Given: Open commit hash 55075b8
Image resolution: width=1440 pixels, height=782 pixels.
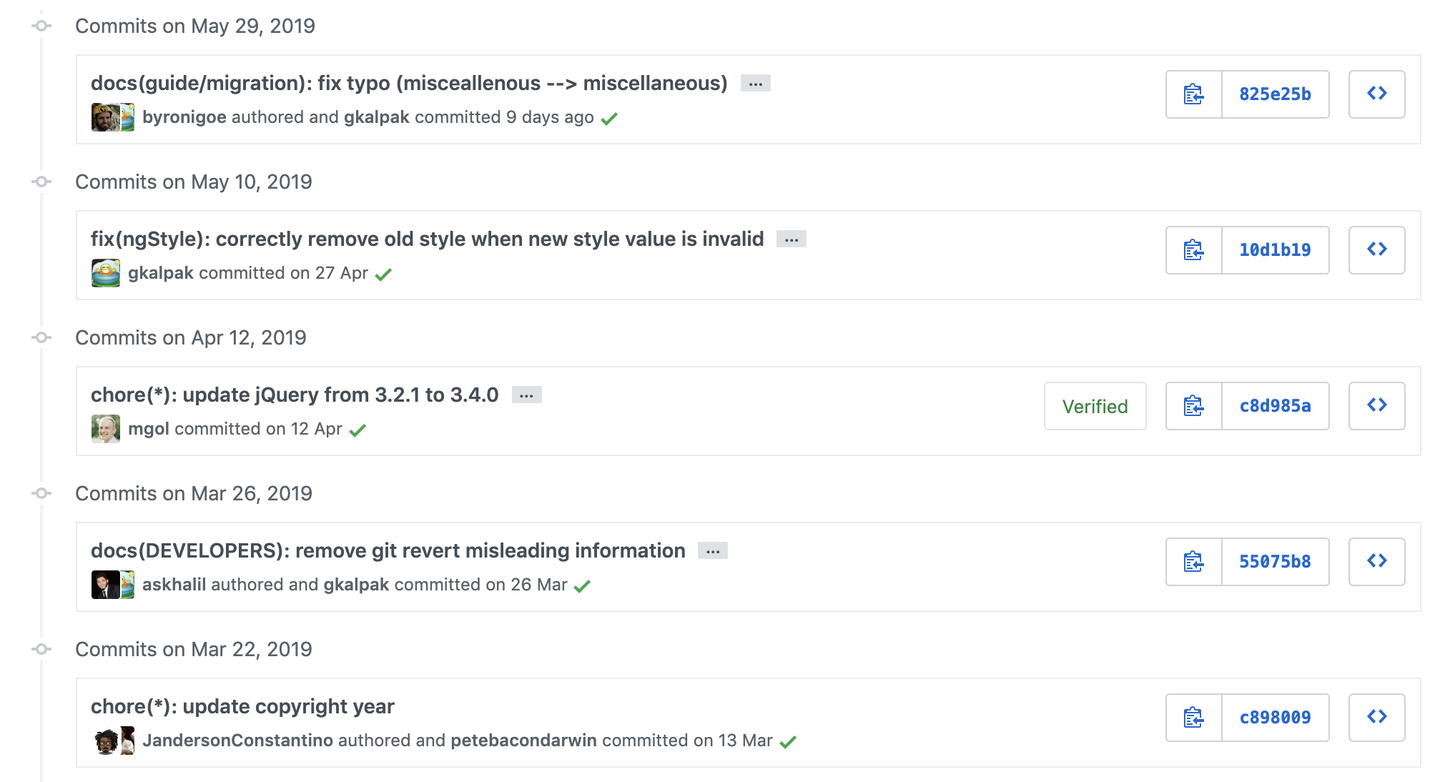Looking at the screenshot, I should point(1275,562).
